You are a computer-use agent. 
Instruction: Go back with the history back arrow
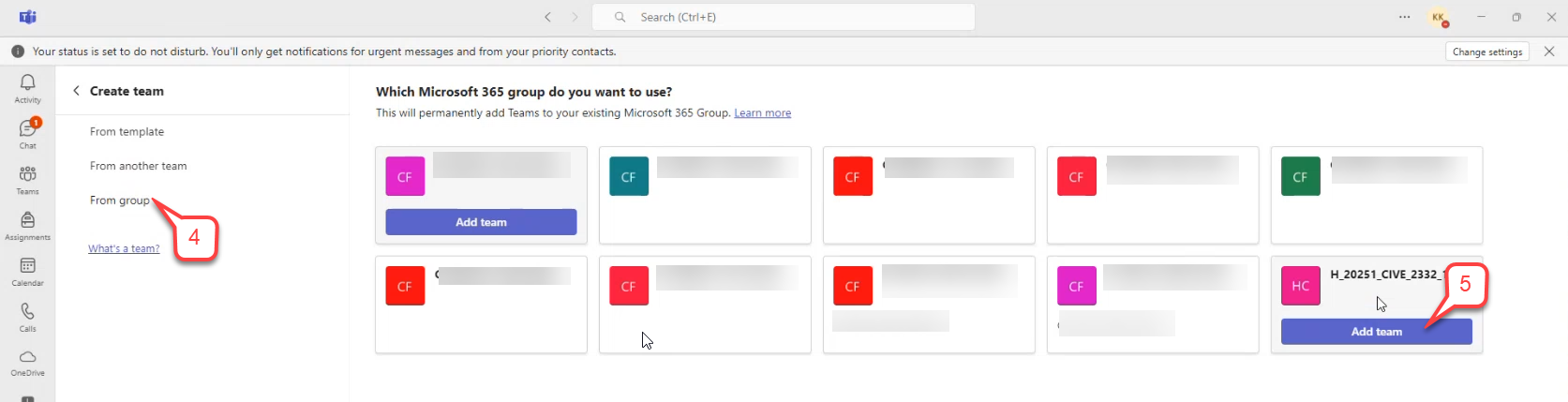click(x=548, y=17)
